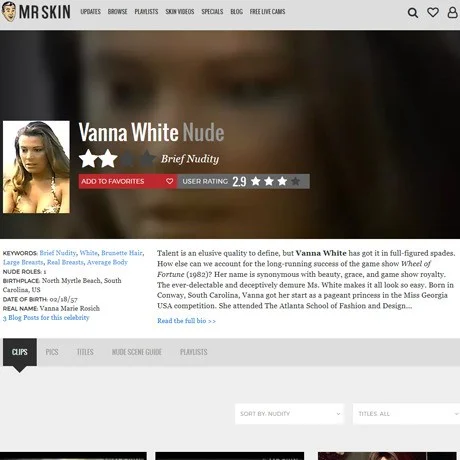Click Real Name Vanna Marie Rosich text
Viewport: 460px width, 460px height.
pyautogui.click(x=51, y=308)
